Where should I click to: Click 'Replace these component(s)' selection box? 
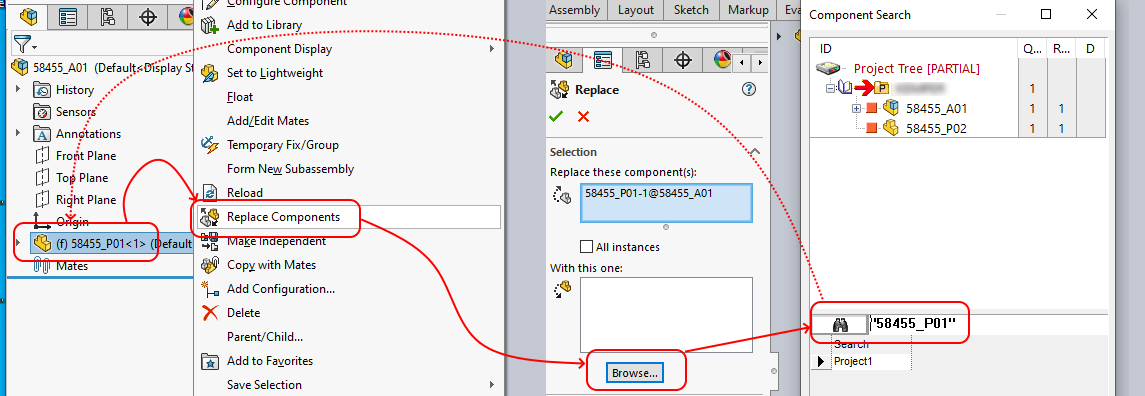point(666,203)
